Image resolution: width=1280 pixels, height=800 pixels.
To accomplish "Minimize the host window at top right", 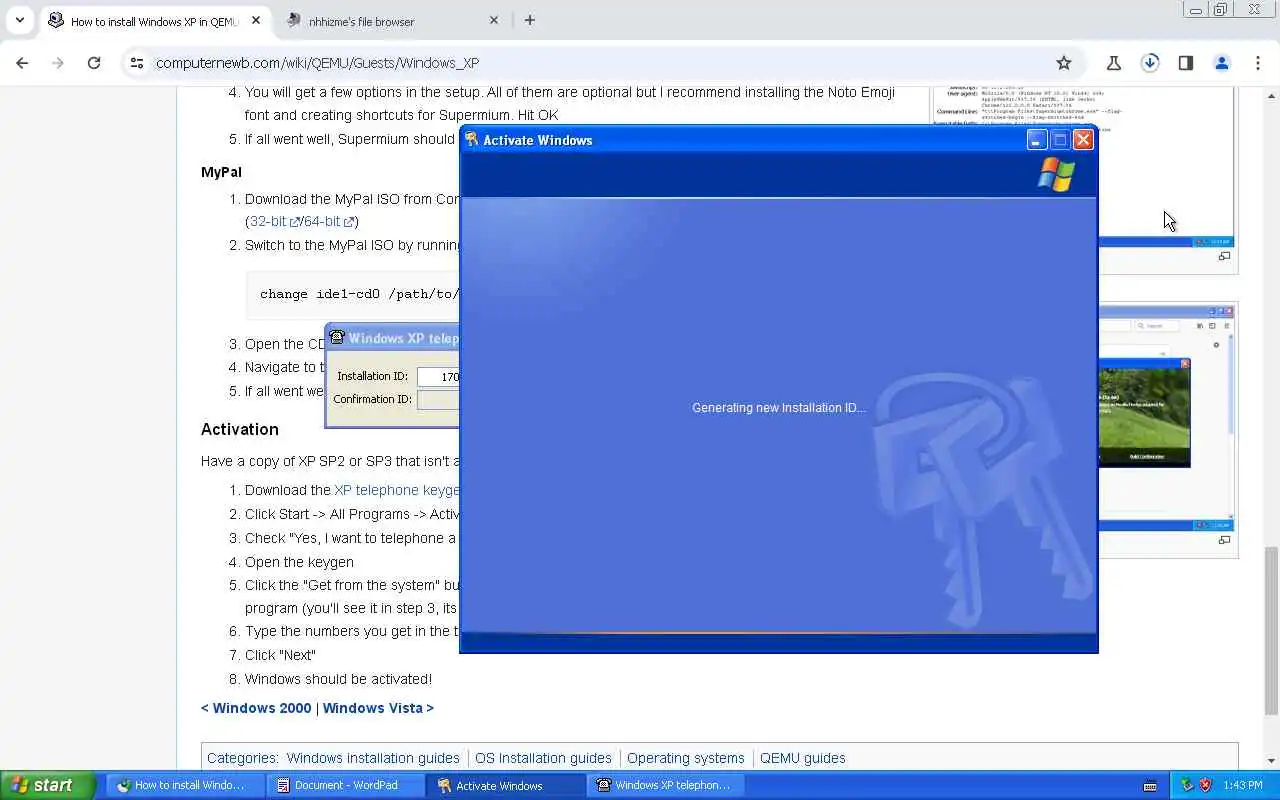I will [1195, 10].
